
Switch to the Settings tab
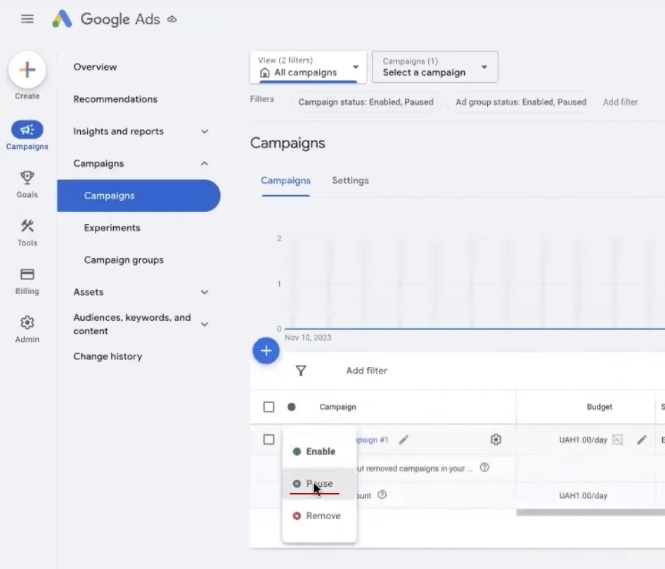[350, 181]
